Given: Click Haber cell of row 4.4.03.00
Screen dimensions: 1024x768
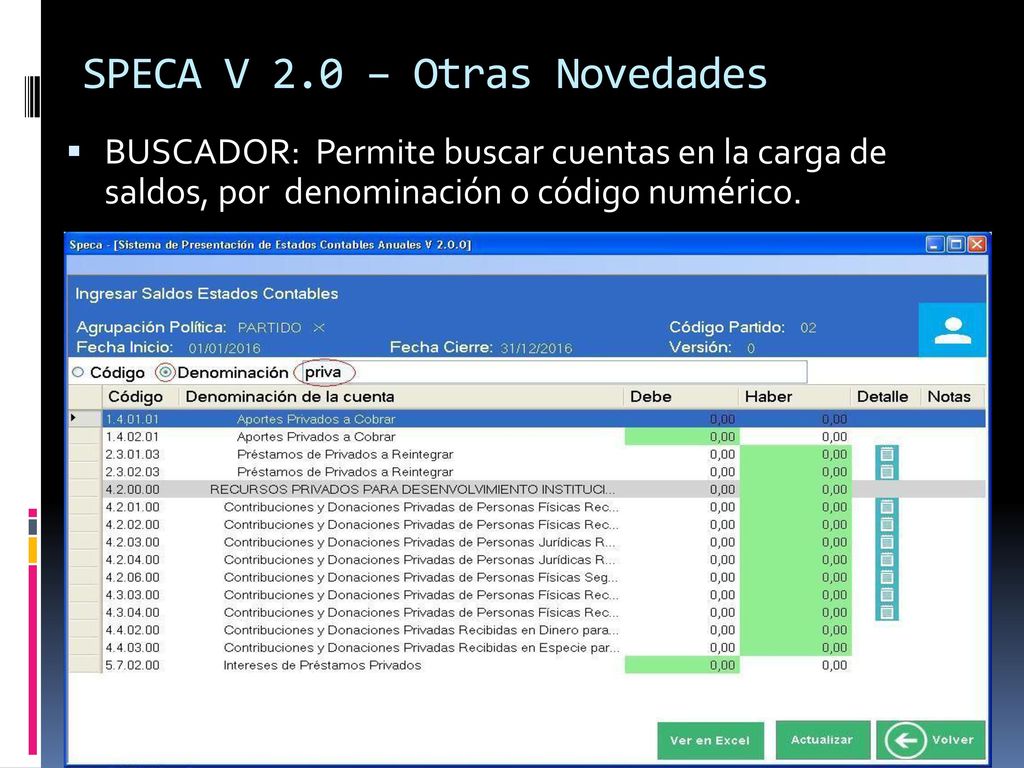Looking at the screenshot, I should [x=795, y=648].
